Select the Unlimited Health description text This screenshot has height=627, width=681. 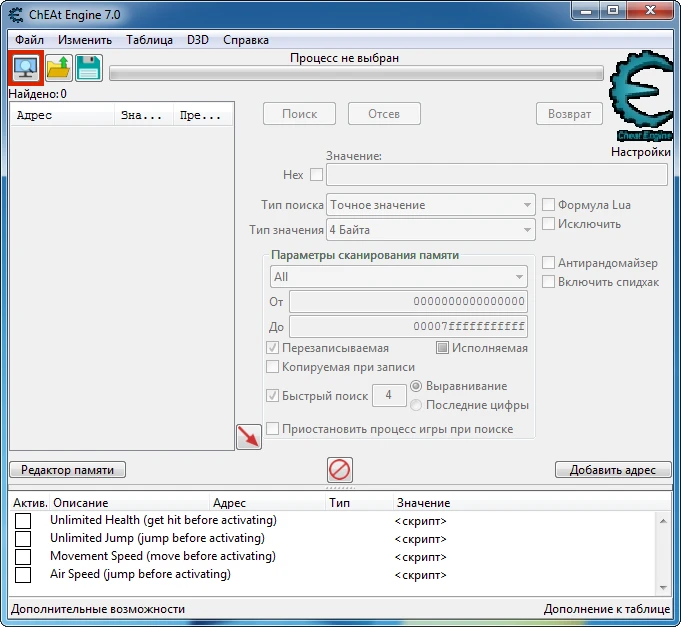click(x=163, y=520)
